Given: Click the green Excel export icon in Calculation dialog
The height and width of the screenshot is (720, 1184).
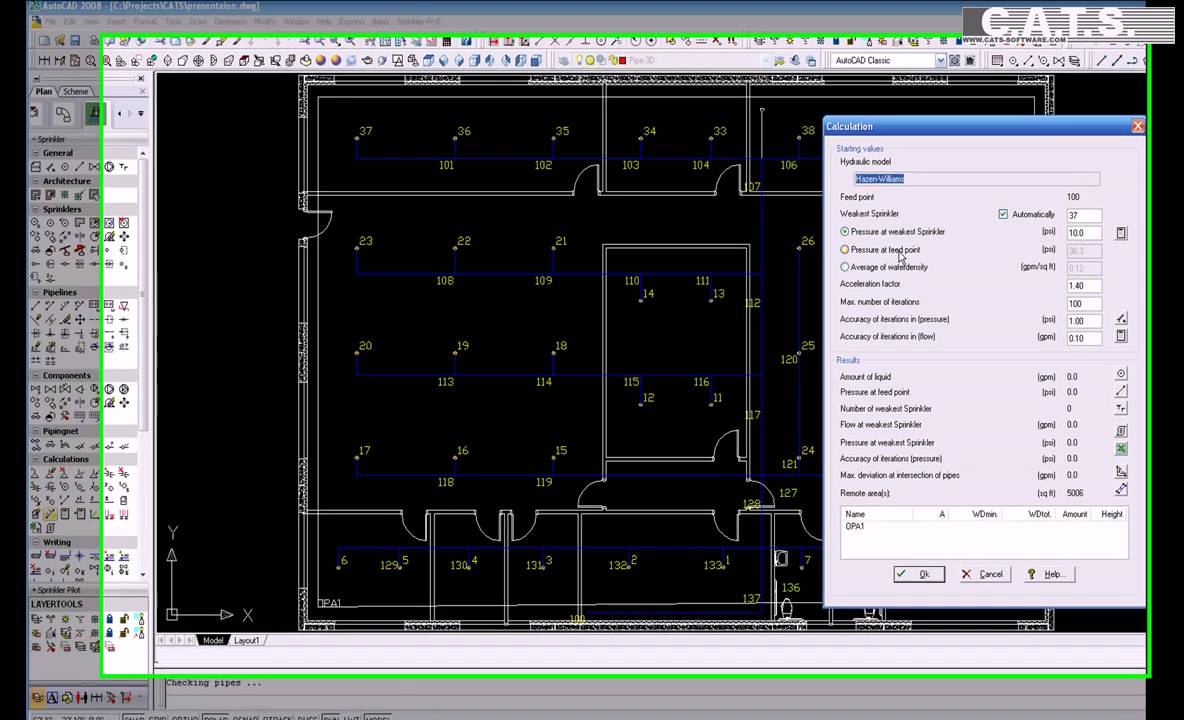Looking at the screenshot, I should 1121,448.
